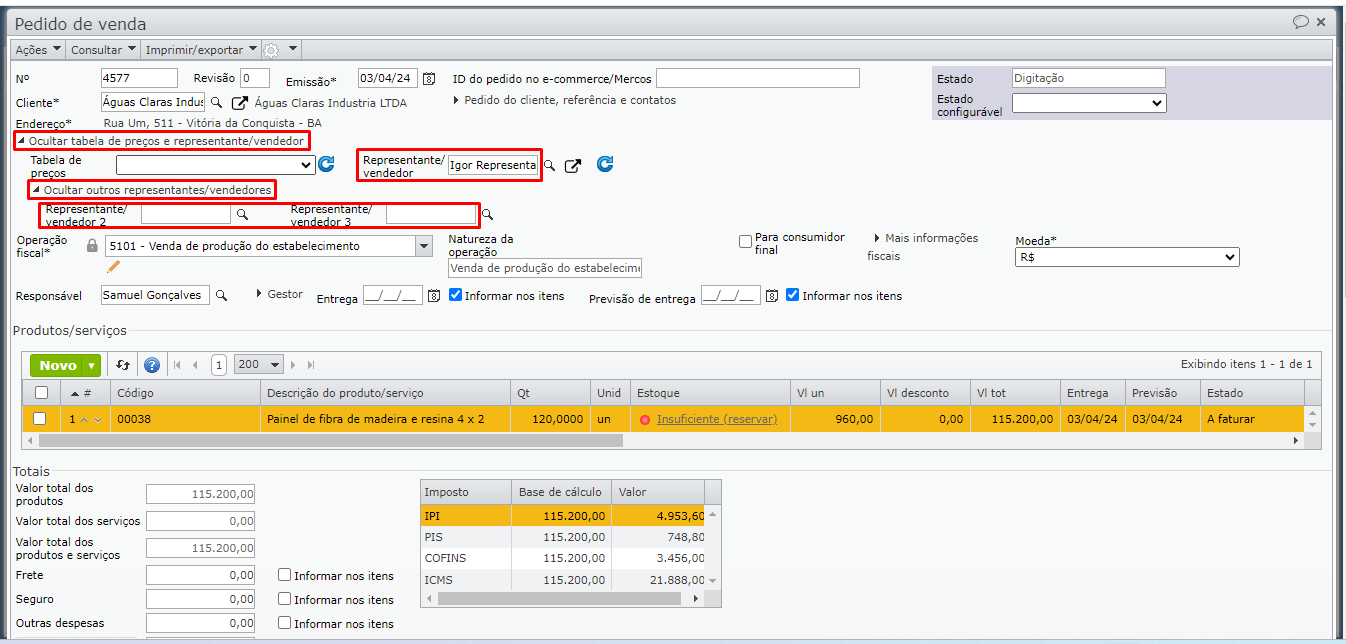Click the ID do pedido no e-commerce field
The image size is (1346, 644).
[758, 78]
